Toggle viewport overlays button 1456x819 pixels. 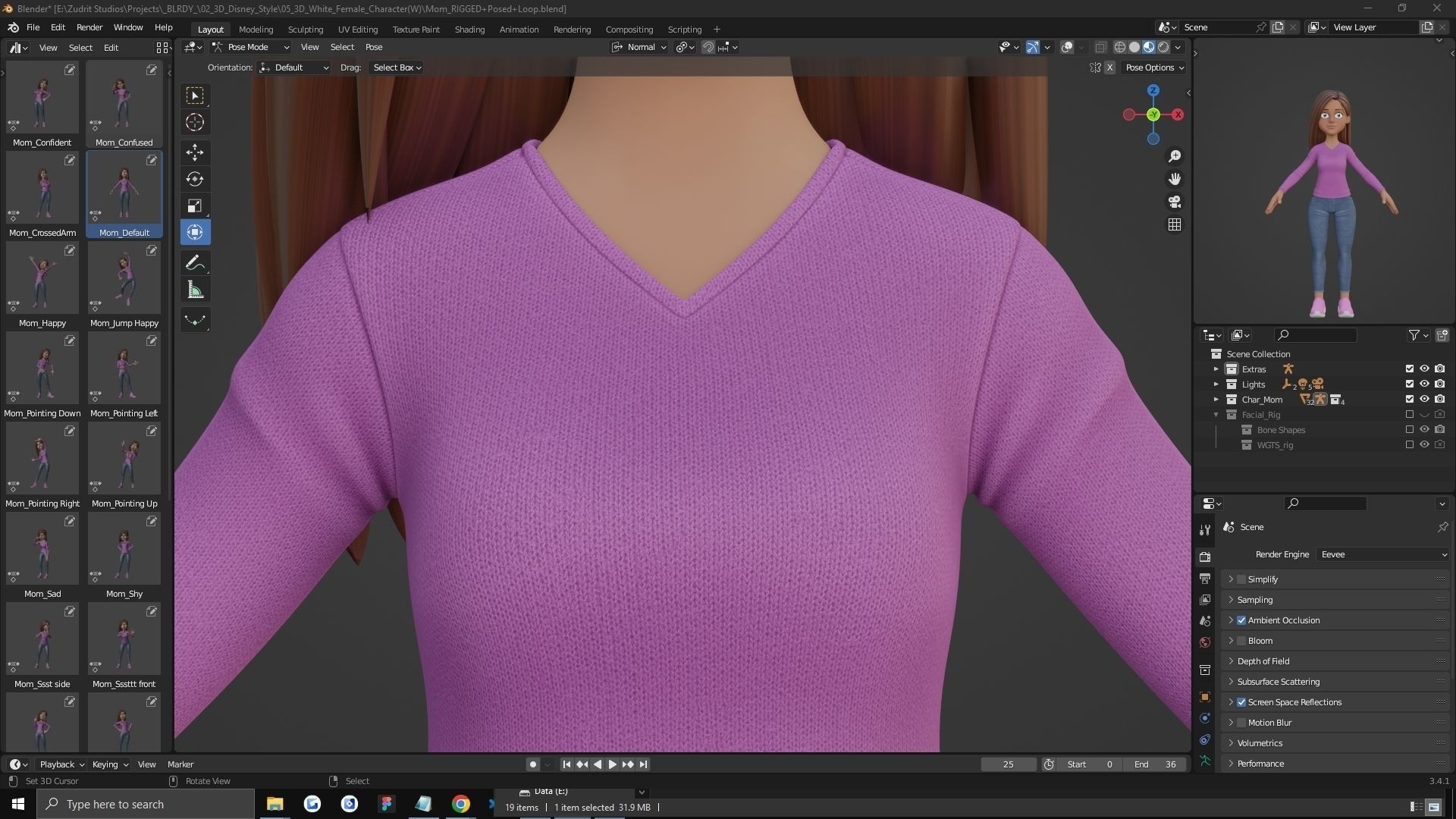tap(1067, 47)
